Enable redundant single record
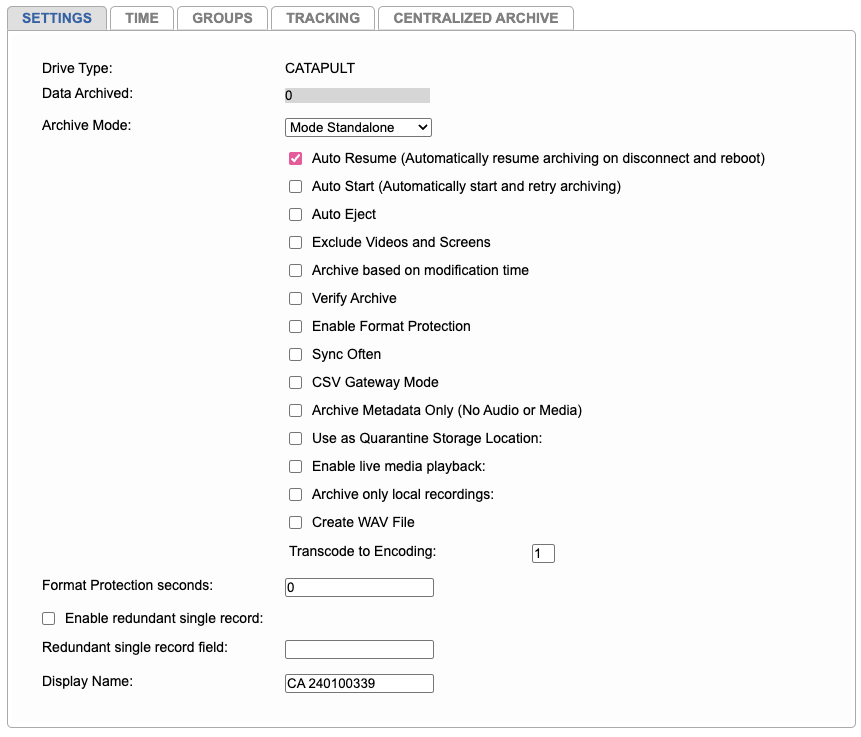The width and height of the screenshot is (861, 737). tap(48, 618)
